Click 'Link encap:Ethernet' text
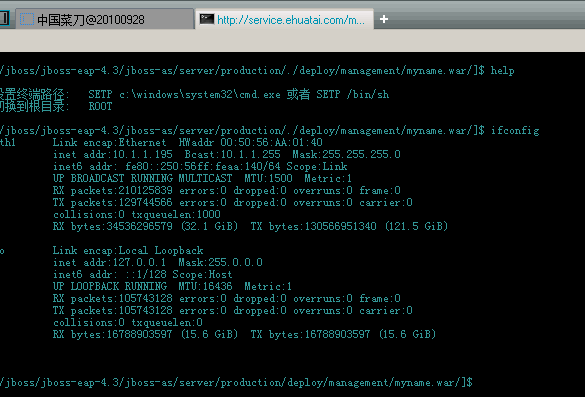Screen dimensions: 585x400 pos(109,142)
